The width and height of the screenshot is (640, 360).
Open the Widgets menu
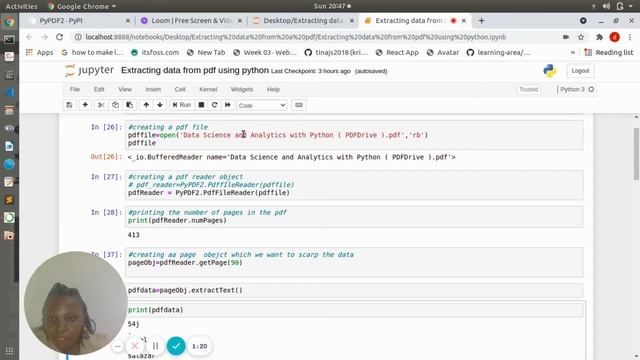click(x=242, y=89)
